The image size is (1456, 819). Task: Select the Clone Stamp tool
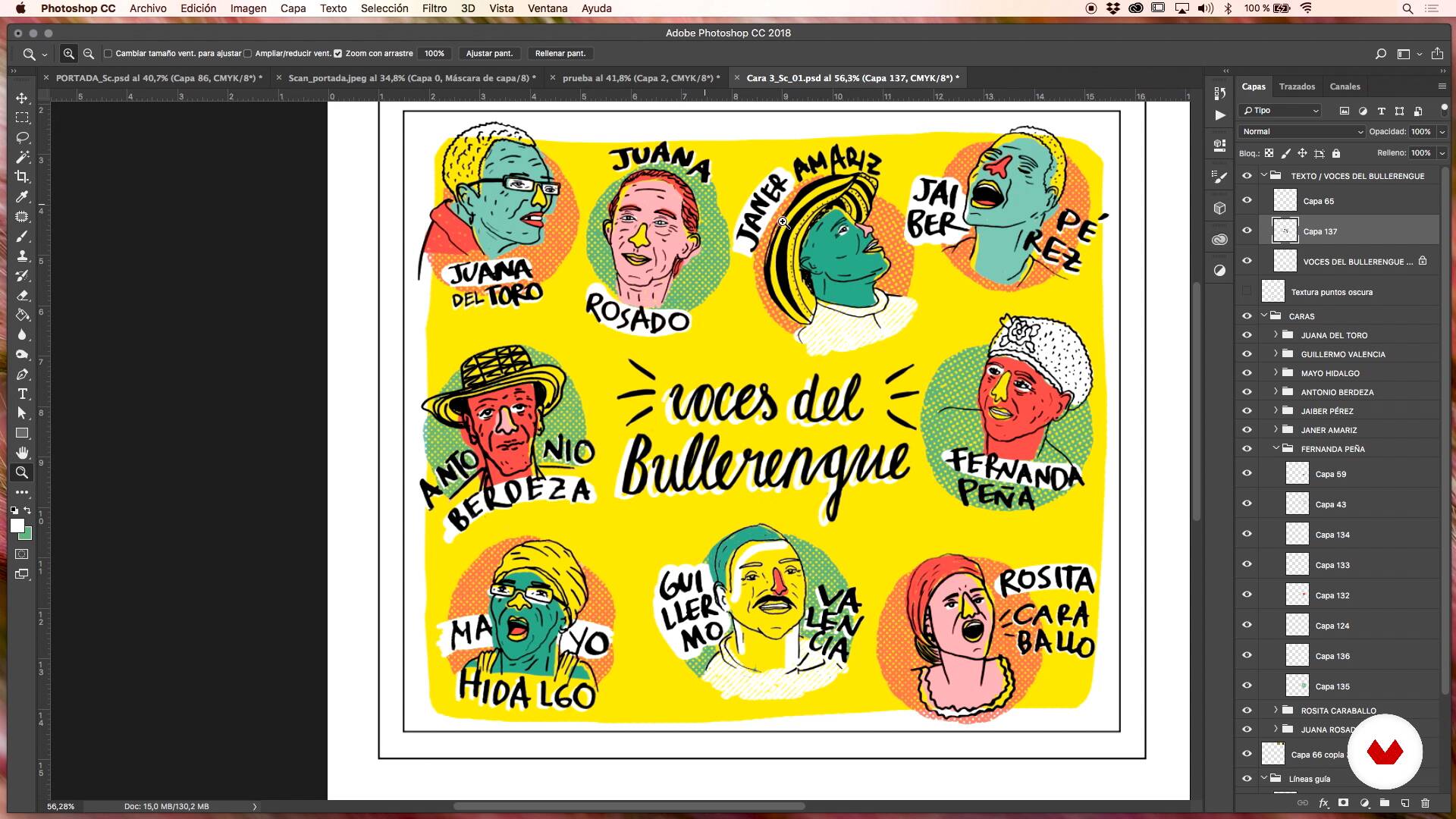22,256
